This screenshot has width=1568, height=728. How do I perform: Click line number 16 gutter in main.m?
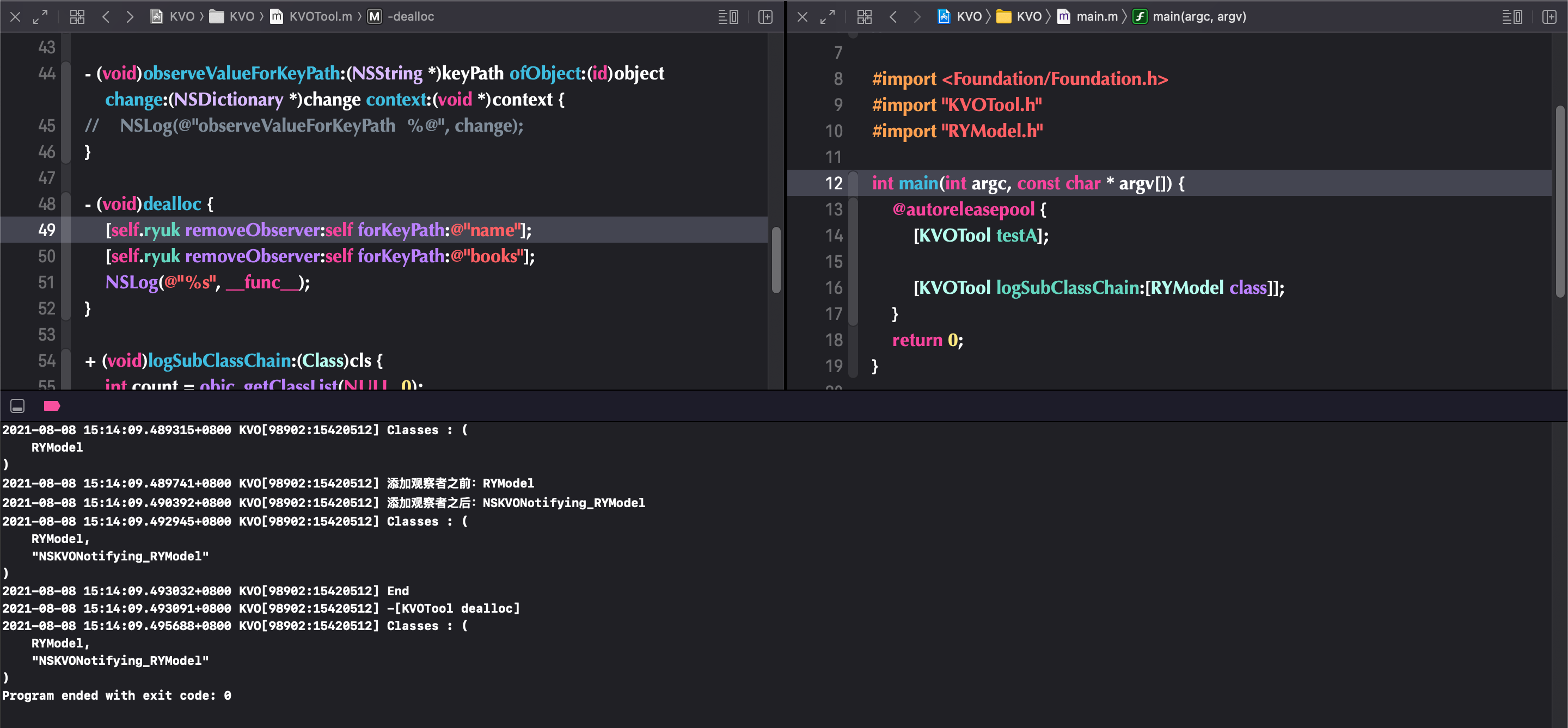[x=834, y=288]
